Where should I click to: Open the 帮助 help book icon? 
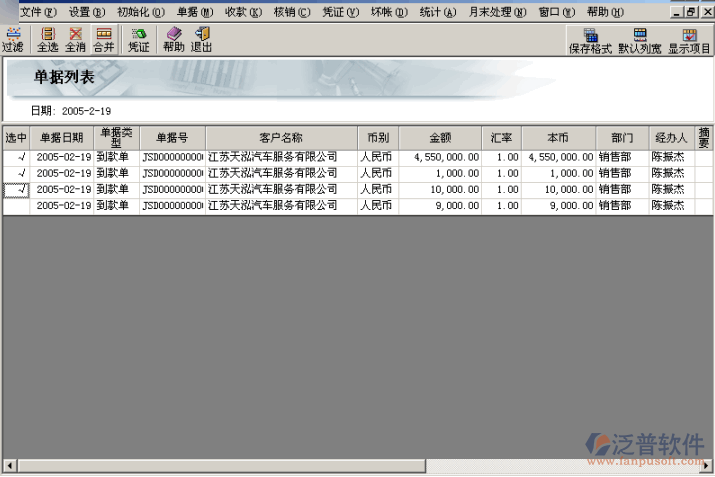173,40
